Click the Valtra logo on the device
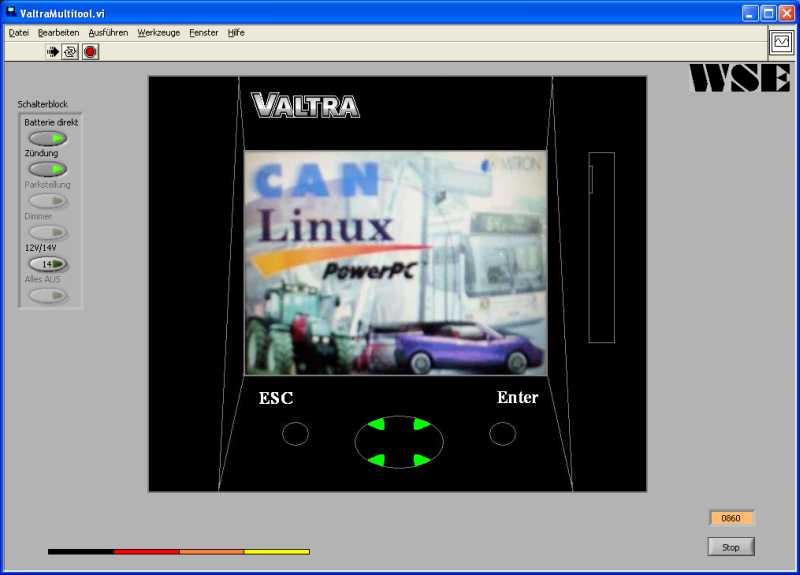Screen dimensions: 800x575 [x=305, y=105]
